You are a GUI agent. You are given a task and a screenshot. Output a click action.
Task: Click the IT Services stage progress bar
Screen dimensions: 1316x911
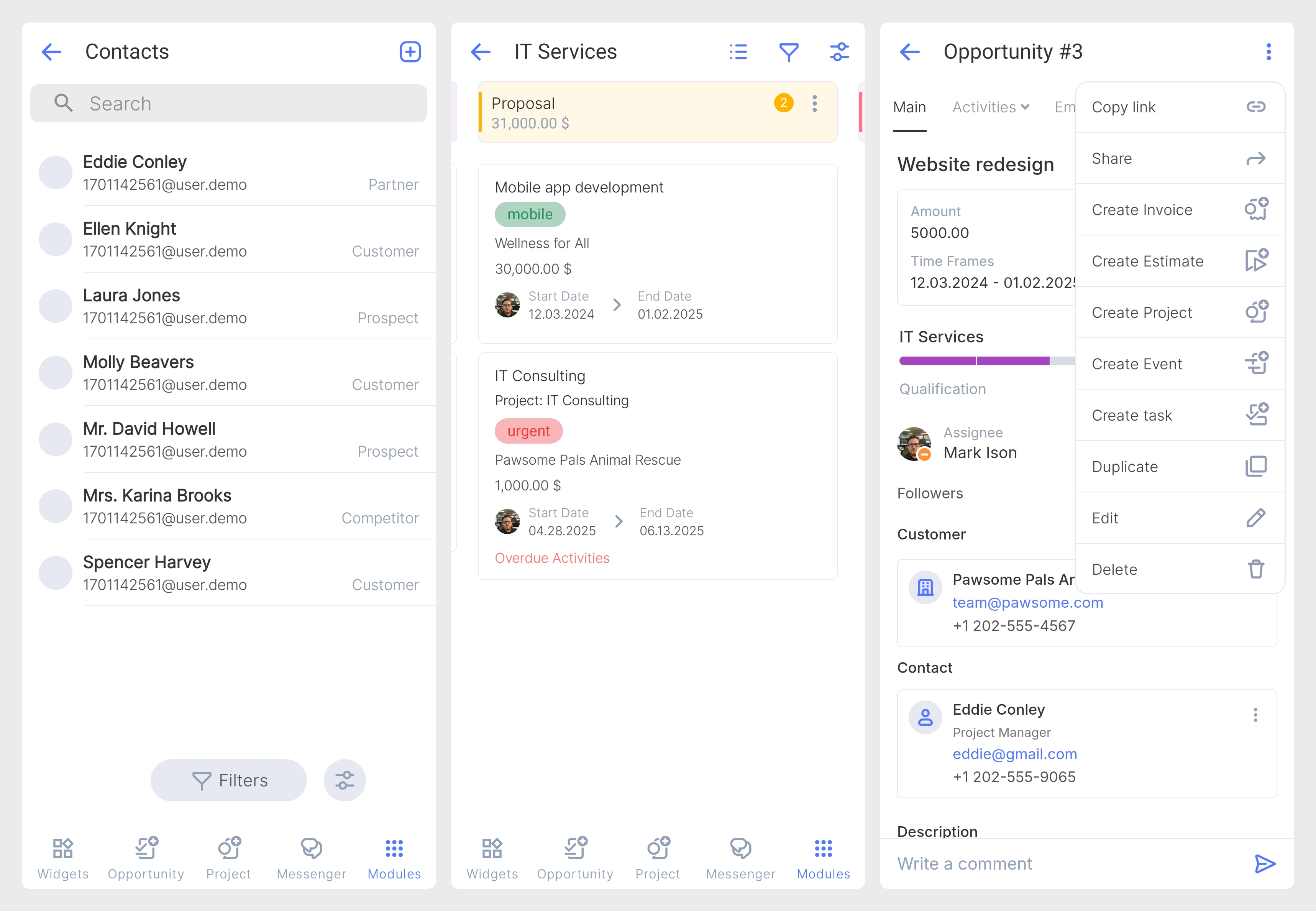click(987, 361)
